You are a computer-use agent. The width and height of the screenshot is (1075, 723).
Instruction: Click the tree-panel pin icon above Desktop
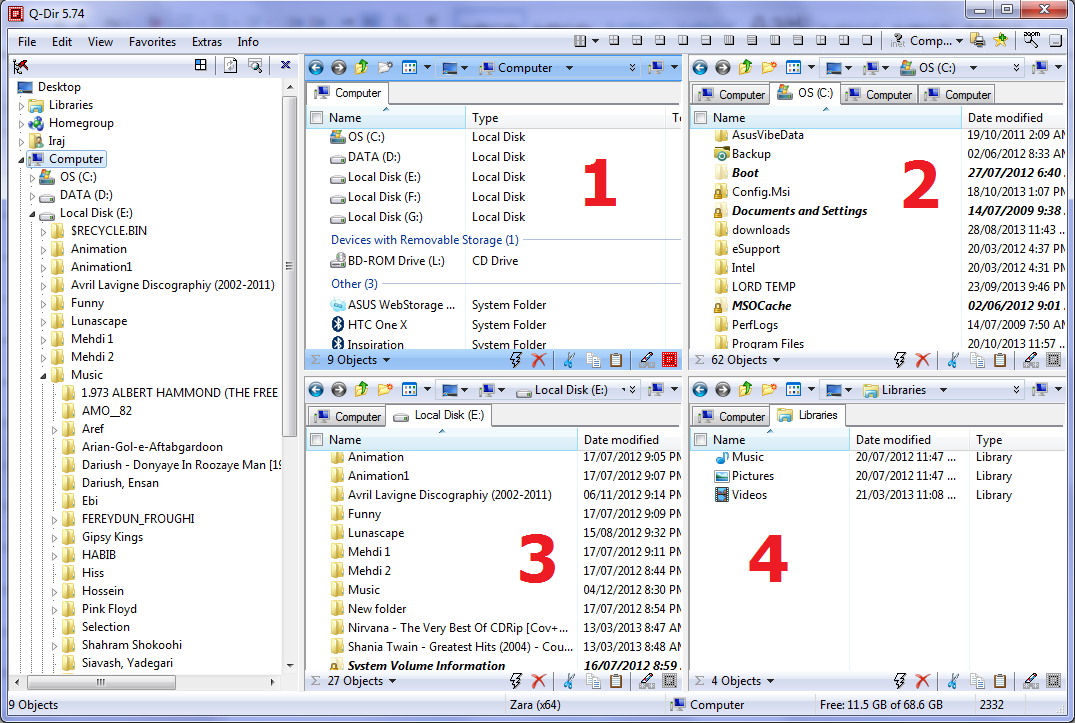click(21, 66)
